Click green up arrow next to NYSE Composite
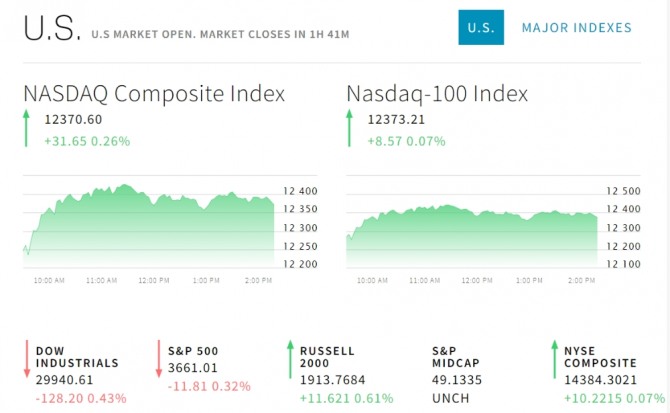 point(555,359)
